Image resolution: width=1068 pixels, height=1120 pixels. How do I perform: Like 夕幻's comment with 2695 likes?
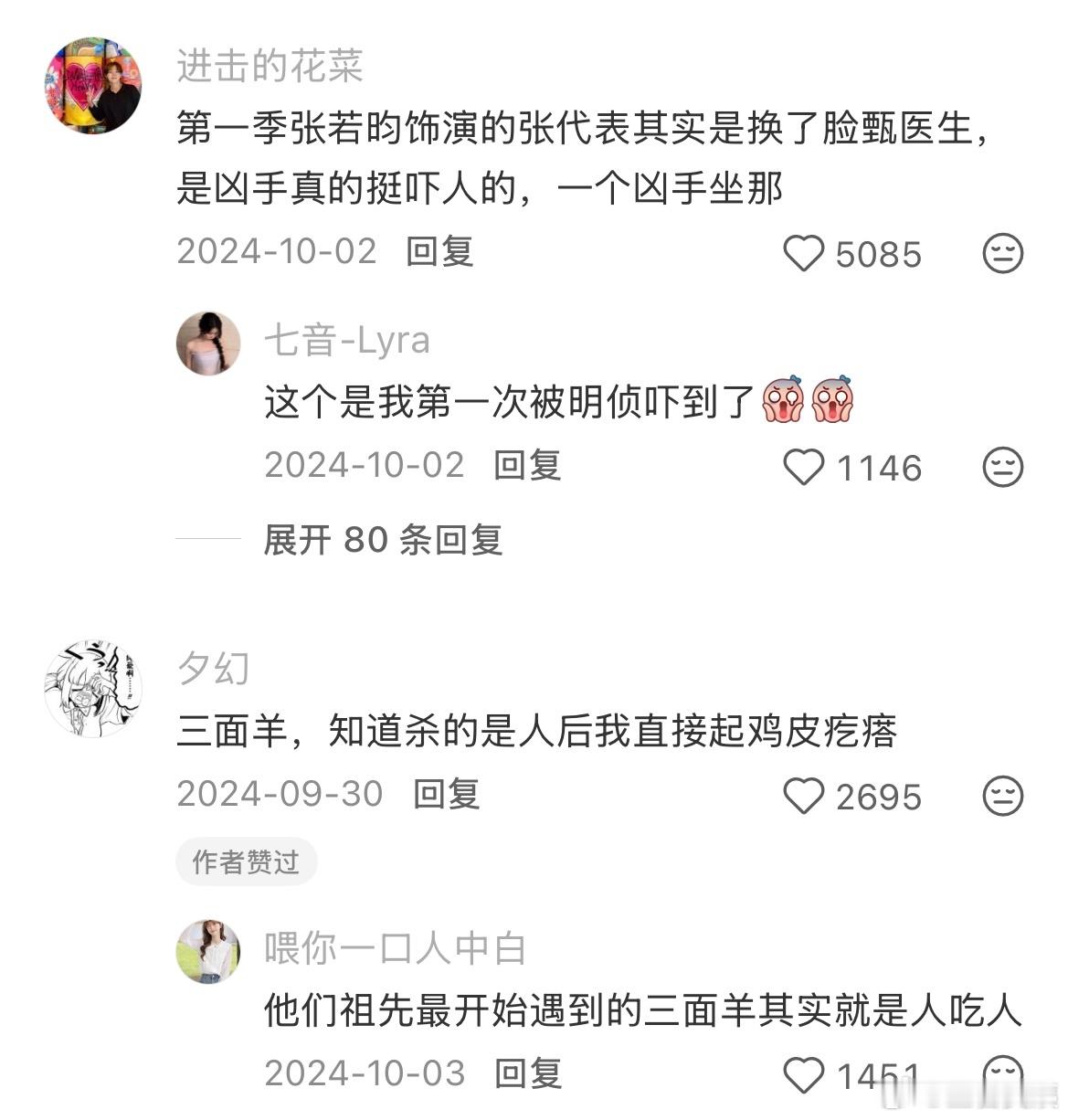804,796
